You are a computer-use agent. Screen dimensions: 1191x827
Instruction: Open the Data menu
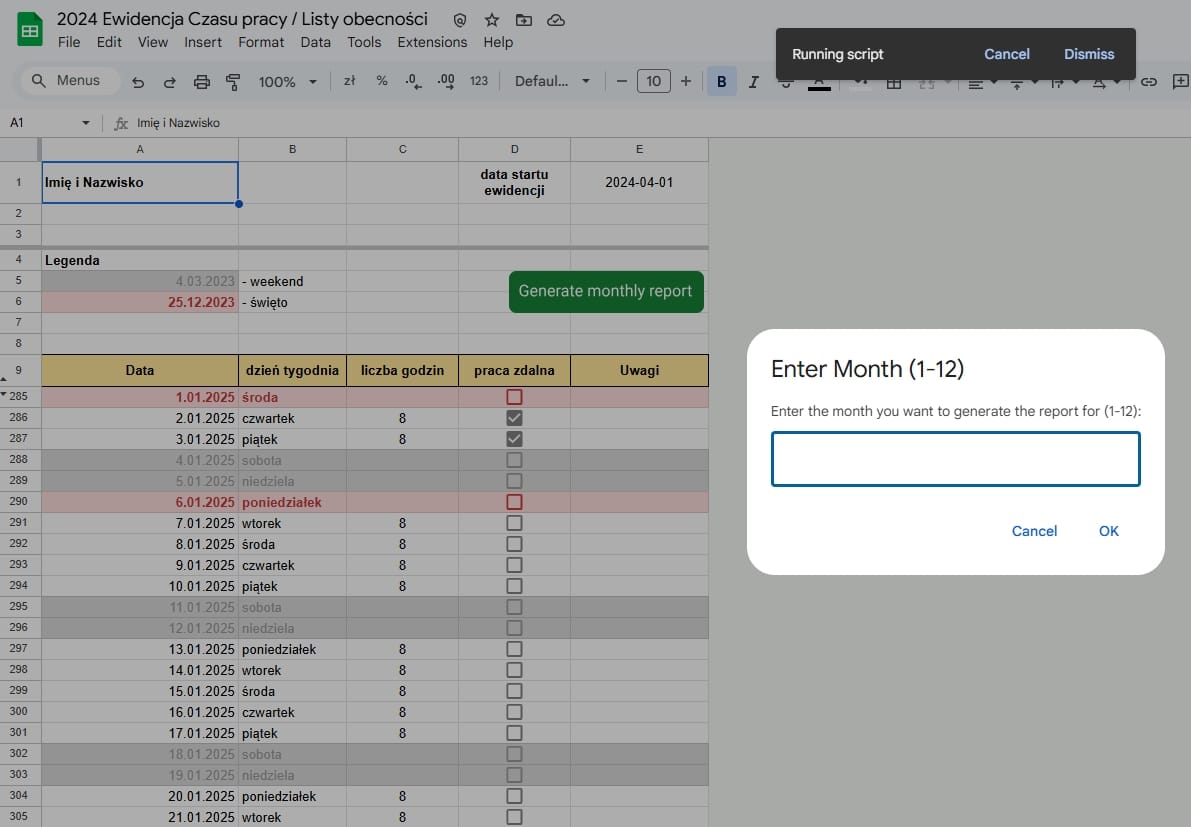tap(315, 43)
